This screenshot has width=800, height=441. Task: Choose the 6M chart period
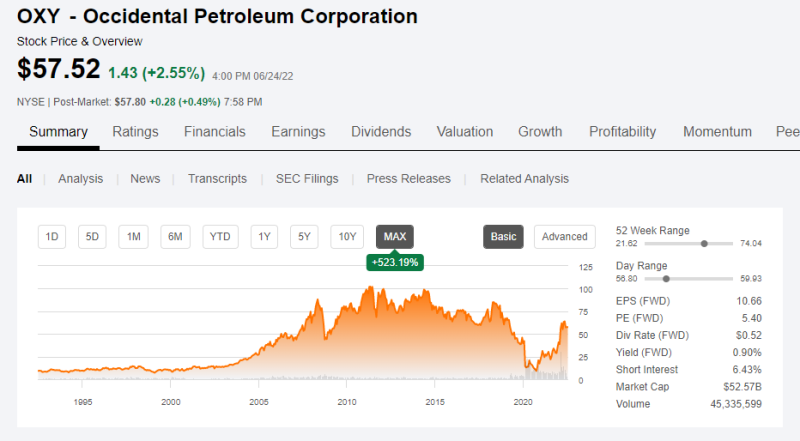[175, 237]
